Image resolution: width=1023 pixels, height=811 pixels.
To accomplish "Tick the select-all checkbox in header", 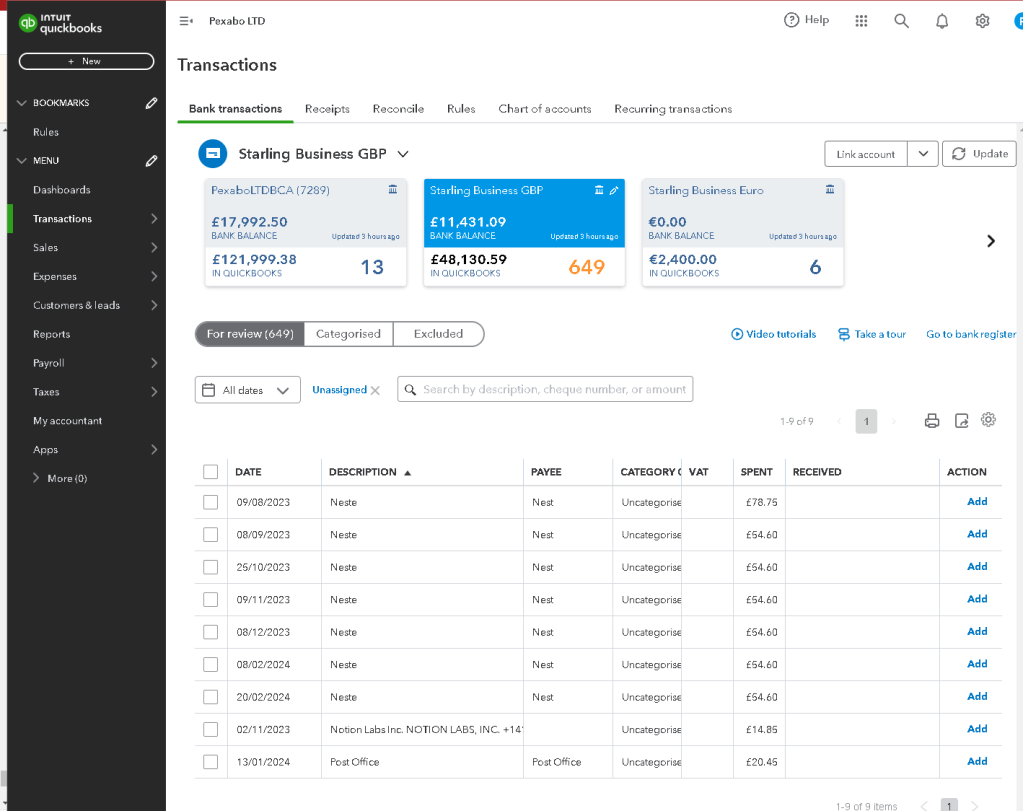I will [210, 472].
